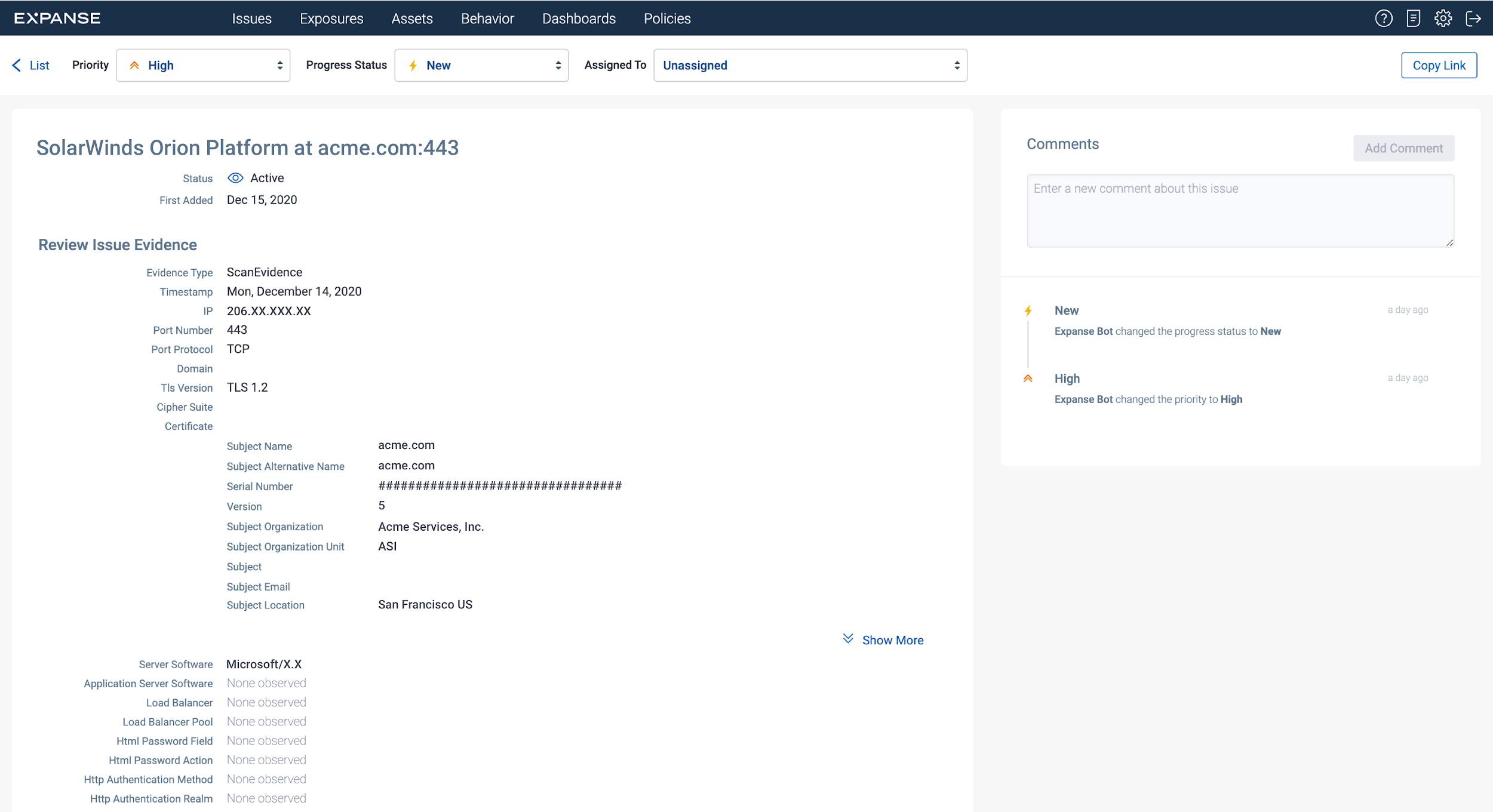Open the help question mark icon

[x=1384, y=19]
